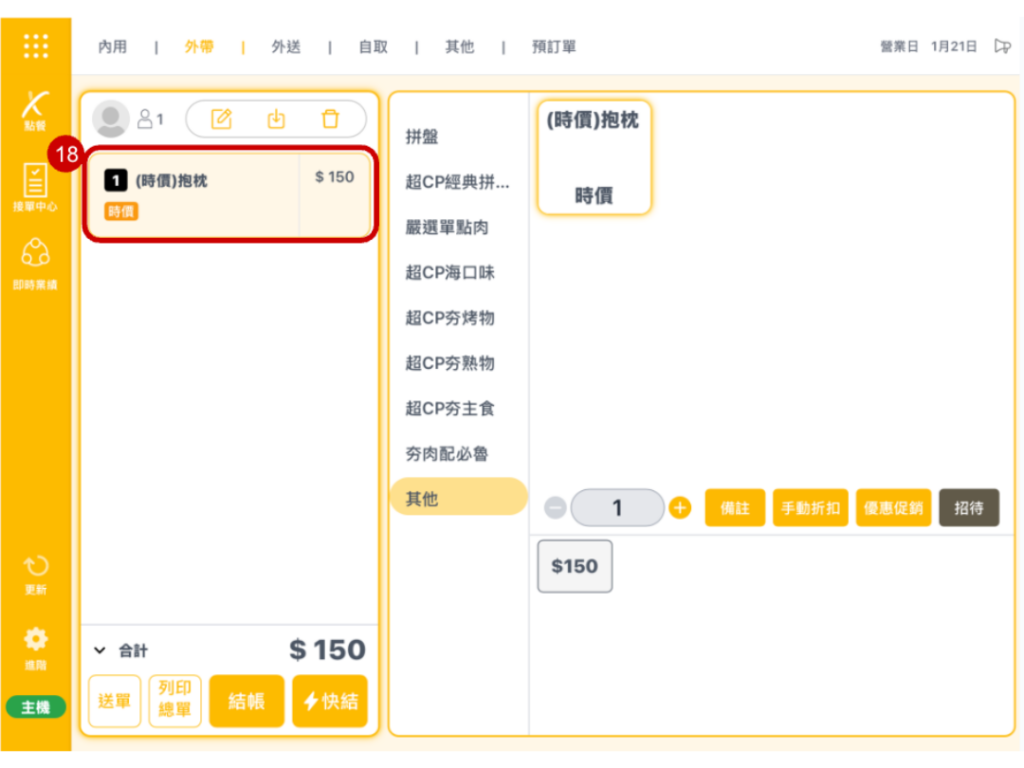Click the 結帳 checkout button

(x=246, y=701)
